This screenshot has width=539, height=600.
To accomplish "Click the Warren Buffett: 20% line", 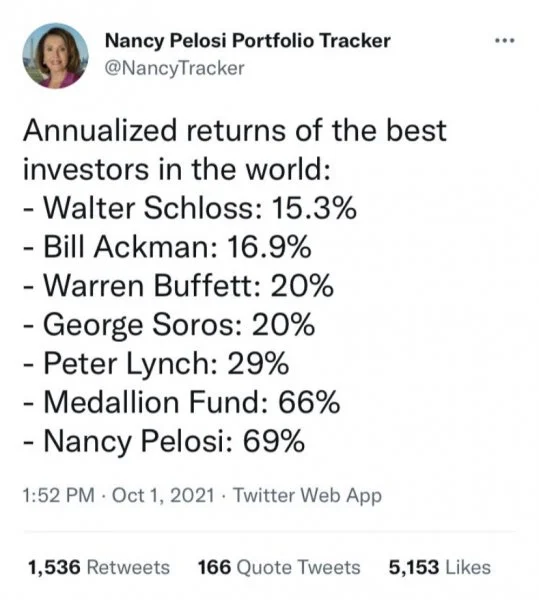I will coord(178,286).
